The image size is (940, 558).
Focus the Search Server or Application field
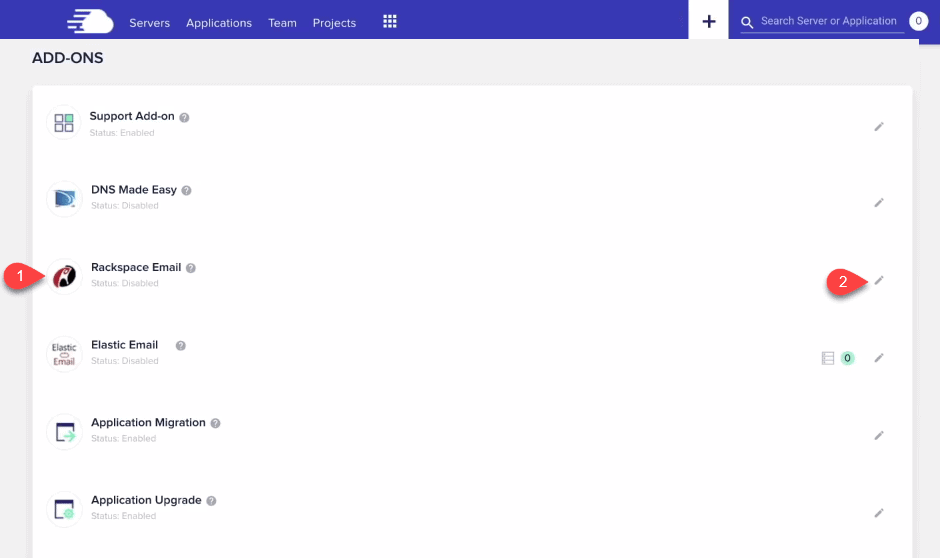pyautogui.click(x=828, y=21)
